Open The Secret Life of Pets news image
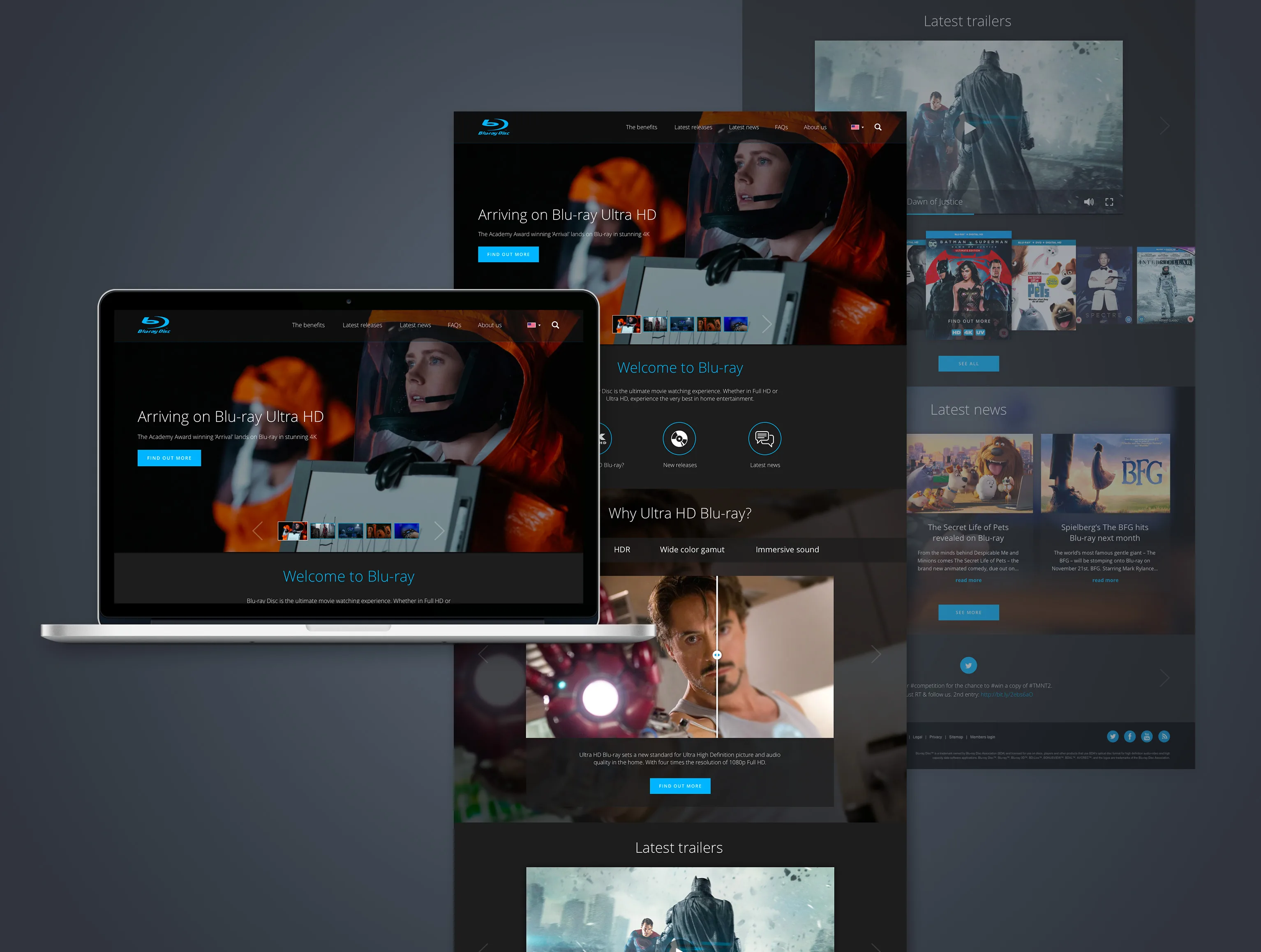The image size is (1261, 952). coord(970,473)
